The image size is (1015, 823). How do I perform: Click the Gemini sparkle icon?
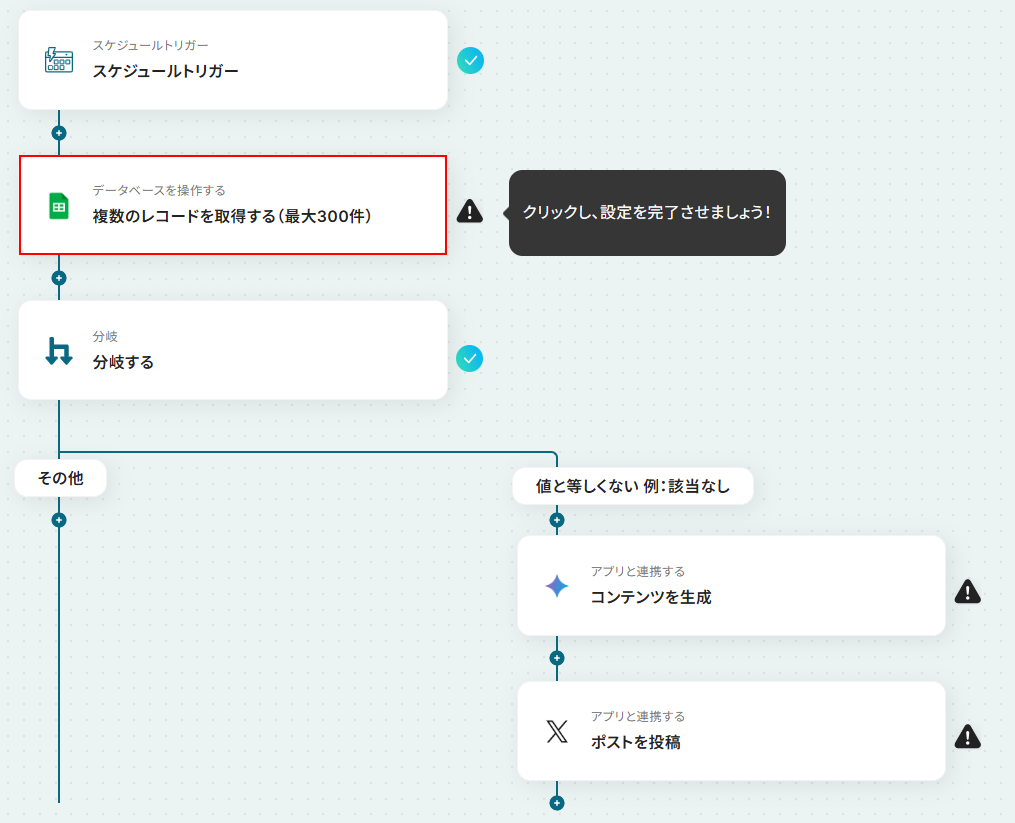[557, 586]
